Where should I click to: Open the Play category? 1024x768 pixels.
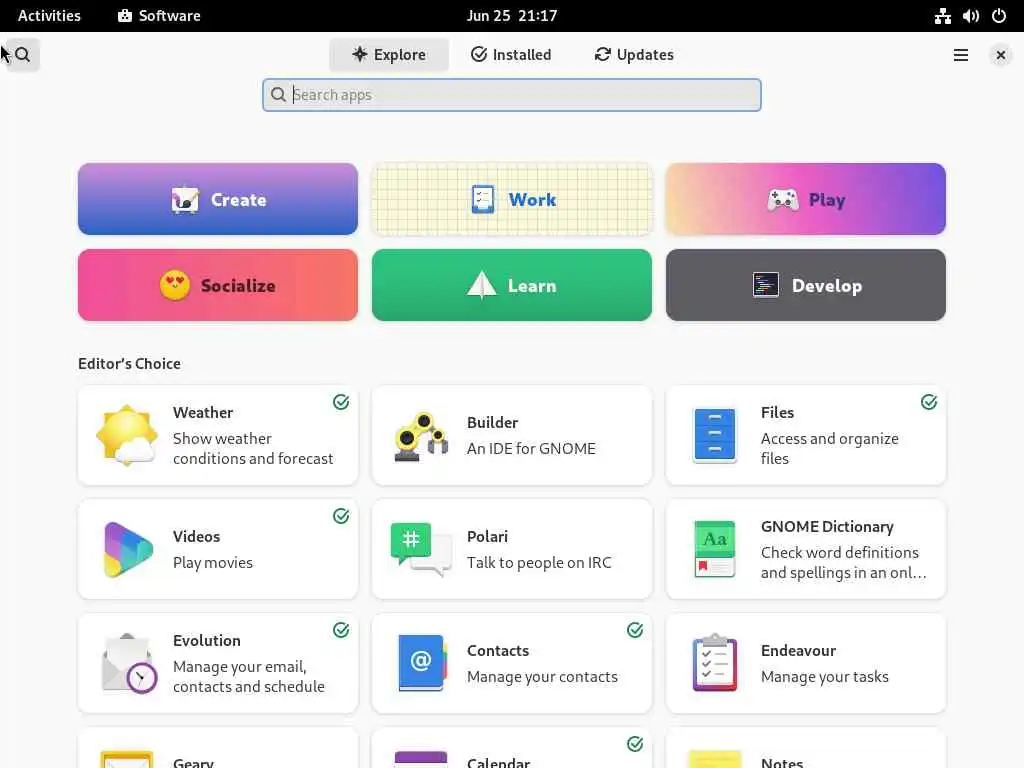(806, 199)
